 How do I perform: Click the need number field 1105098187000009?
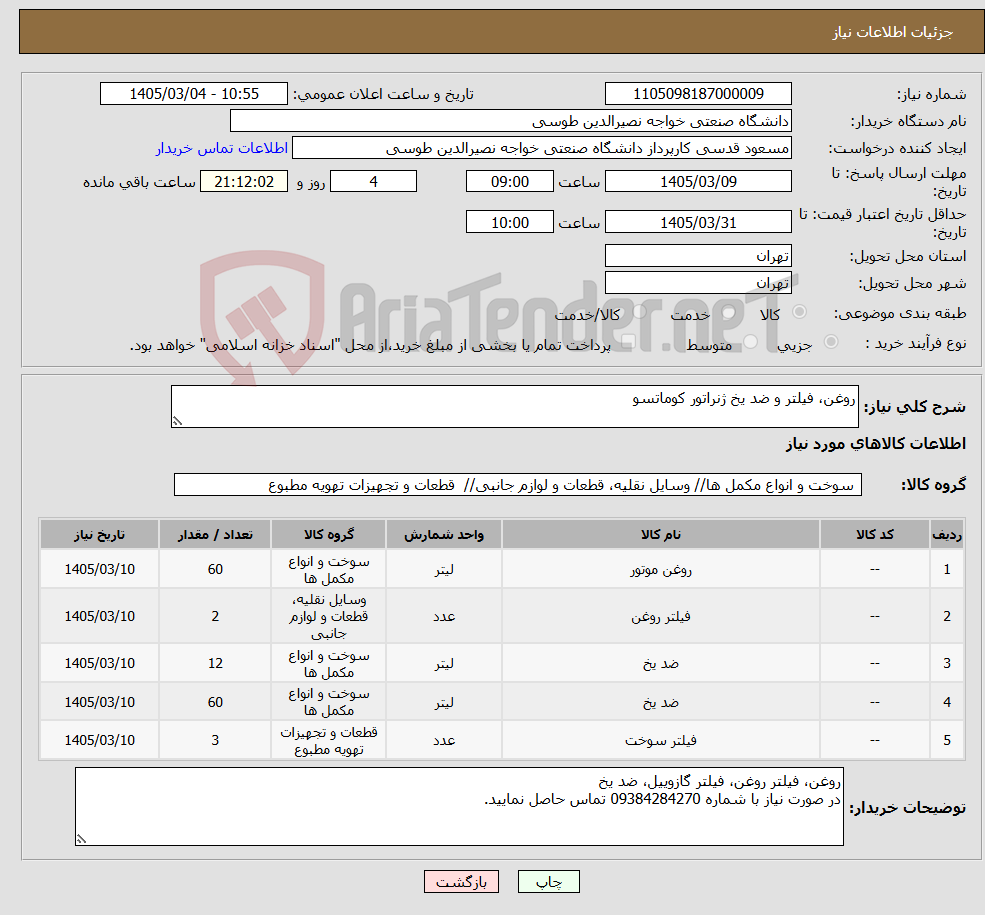[x=698, y=94]
